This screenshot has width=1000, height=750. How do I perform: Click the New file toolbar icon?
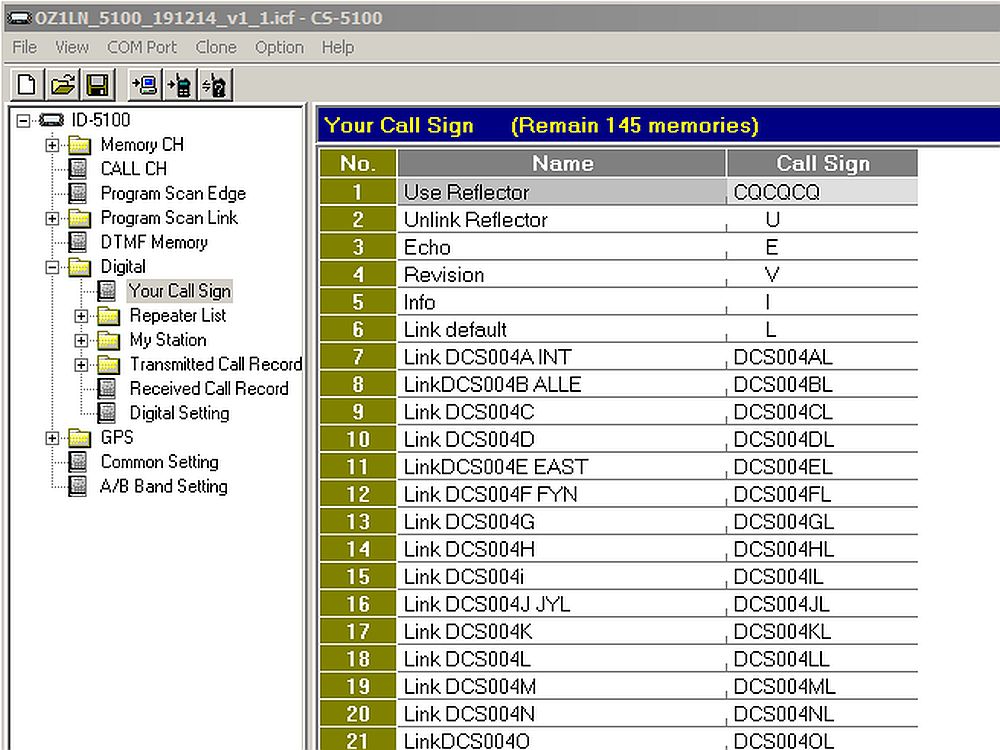click(x=27, y=84)
